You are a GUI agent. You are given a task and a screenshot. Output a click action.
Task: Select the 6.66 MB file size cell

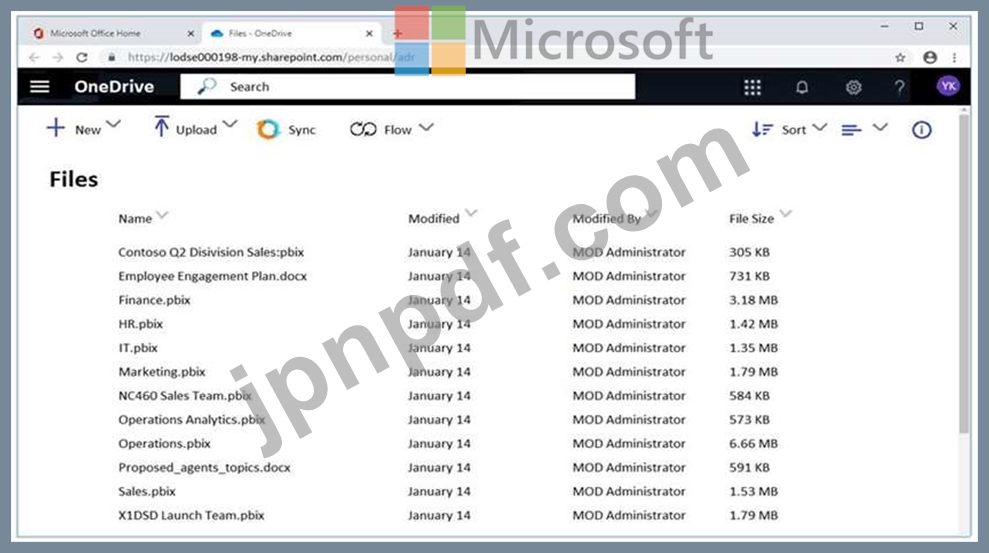pyautogui.click(x=753, y=444)
